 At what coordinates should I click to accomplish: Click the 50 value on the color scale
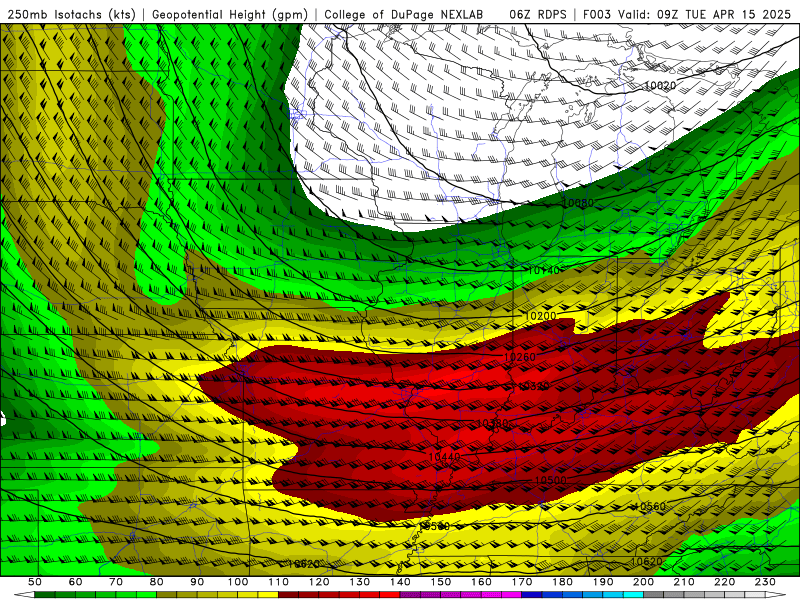pos(35,582)
